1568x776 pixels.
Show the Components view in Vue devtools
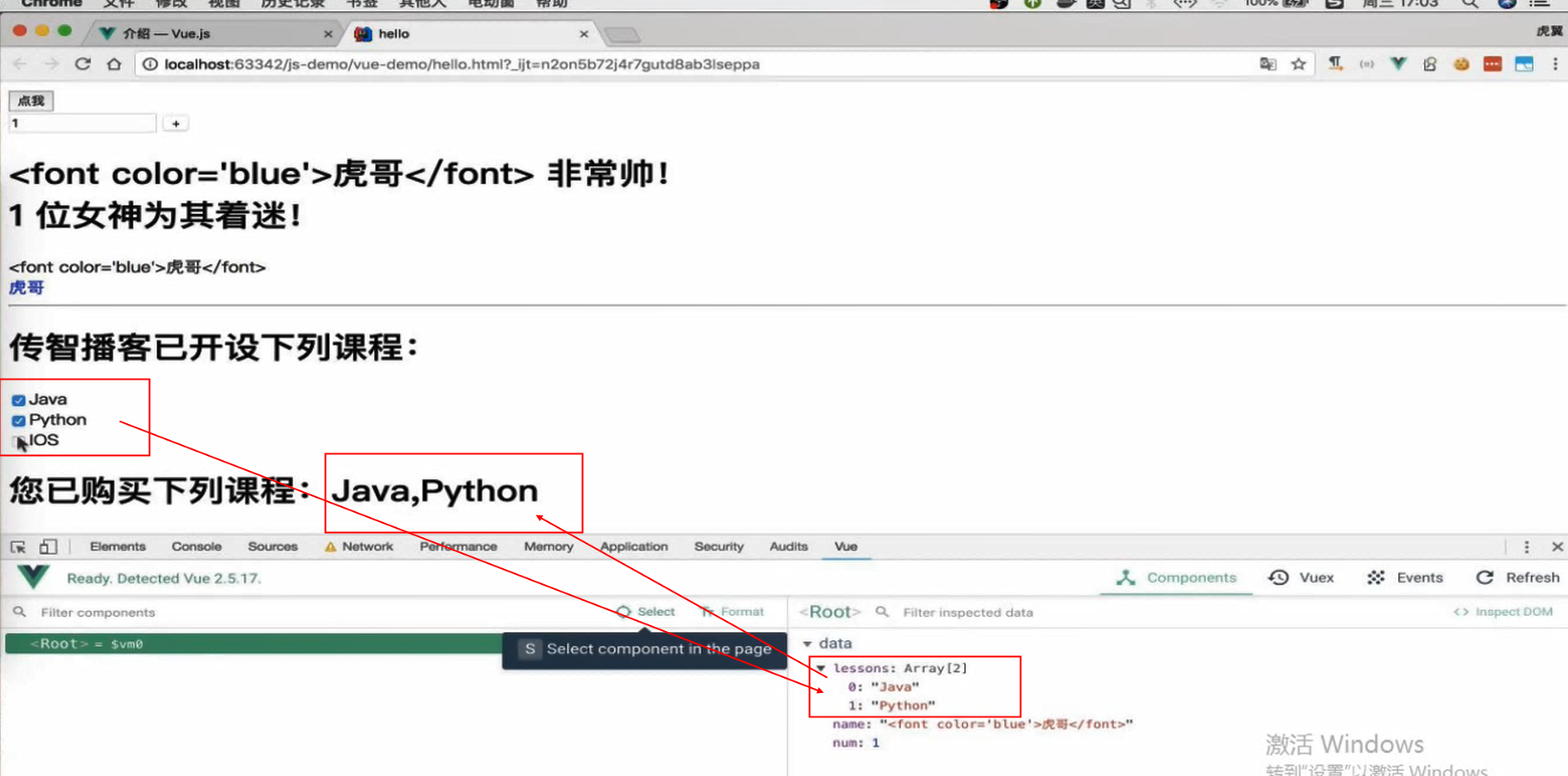pos(1176,577)
